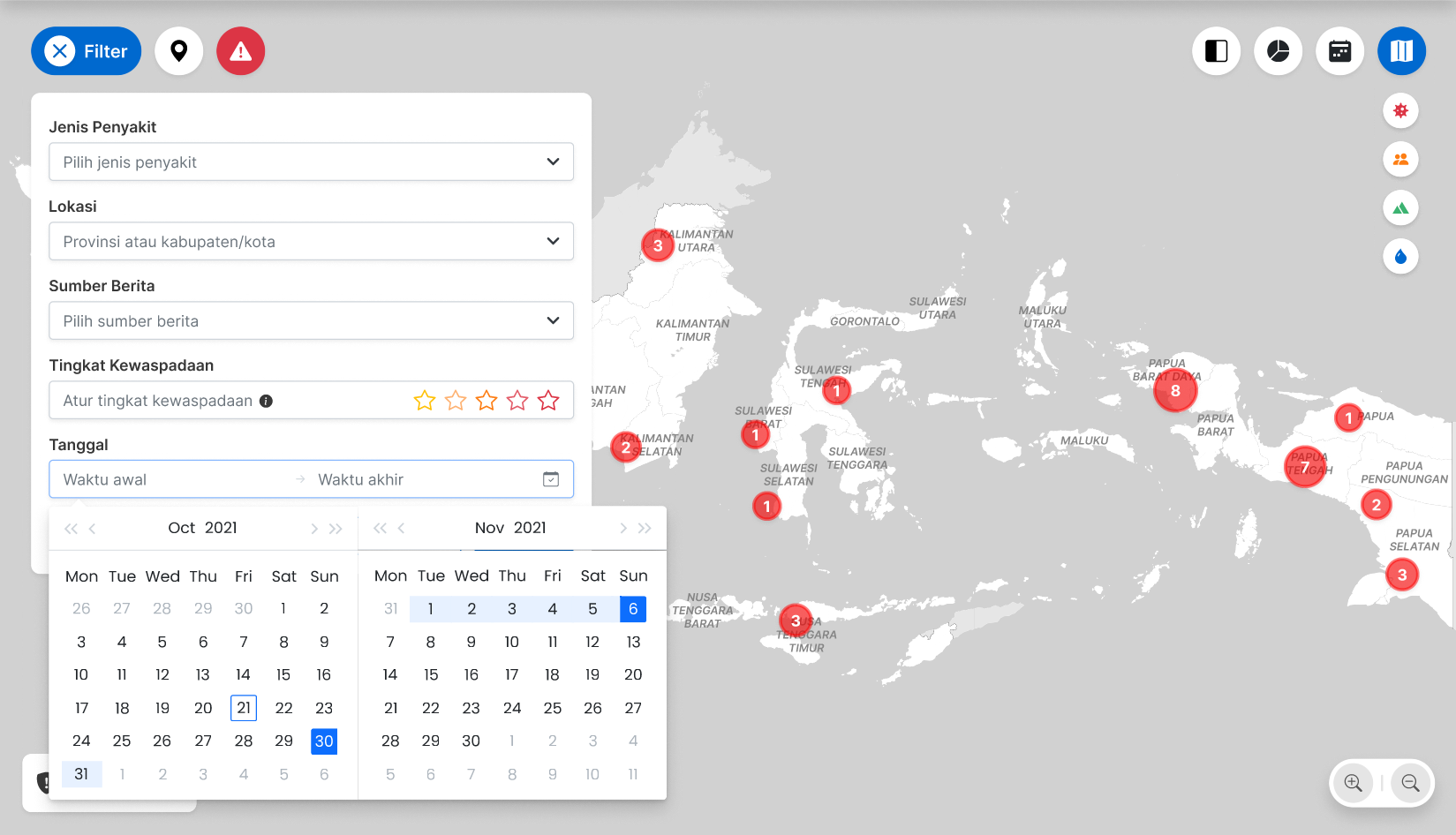The height and width of the screenshot is (835, 1456).
Task: Toggle the red virus layer icon
Action: (x=1400, y=111)
